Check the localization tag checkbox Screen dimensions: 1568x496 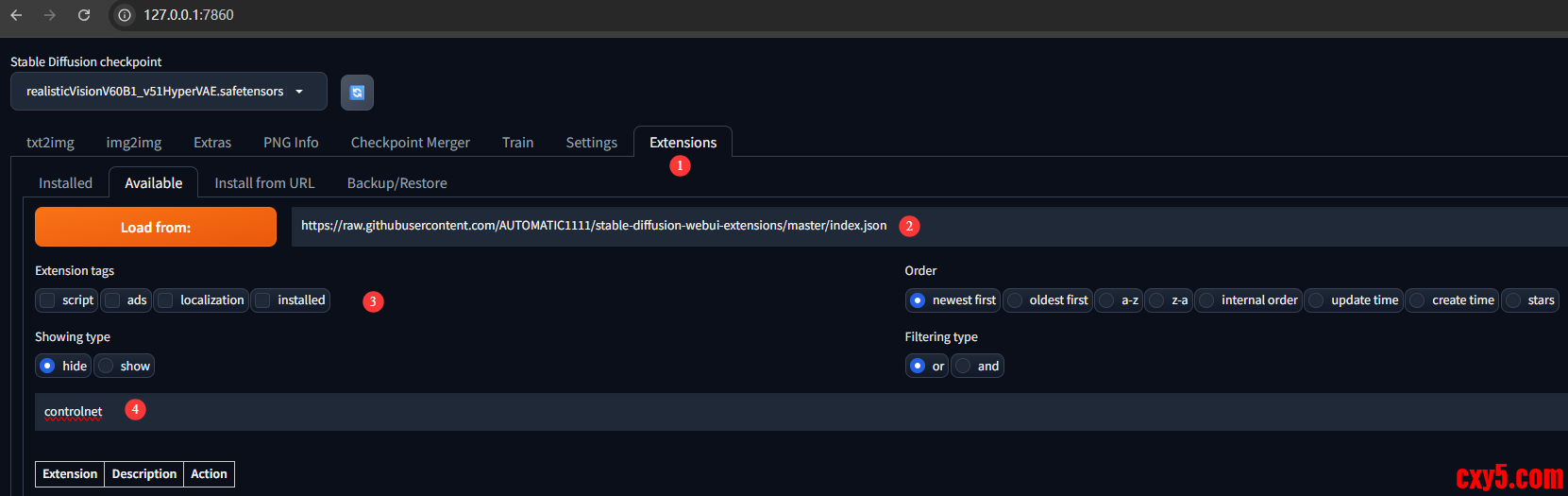pos(166,300)
